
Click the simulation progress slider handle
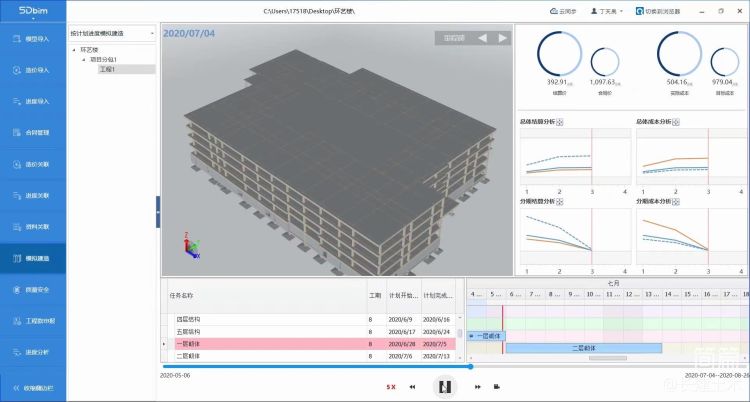tap(470, 367)
